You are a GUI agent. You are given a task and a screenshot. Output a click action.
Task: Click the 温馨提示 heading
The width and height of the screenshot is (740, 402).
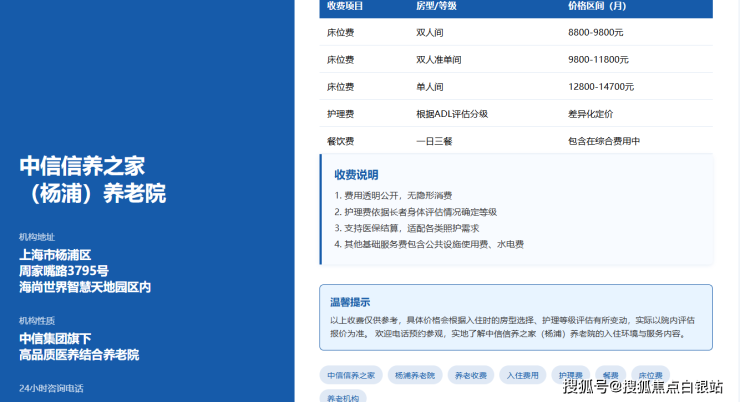tap(350, 302)
